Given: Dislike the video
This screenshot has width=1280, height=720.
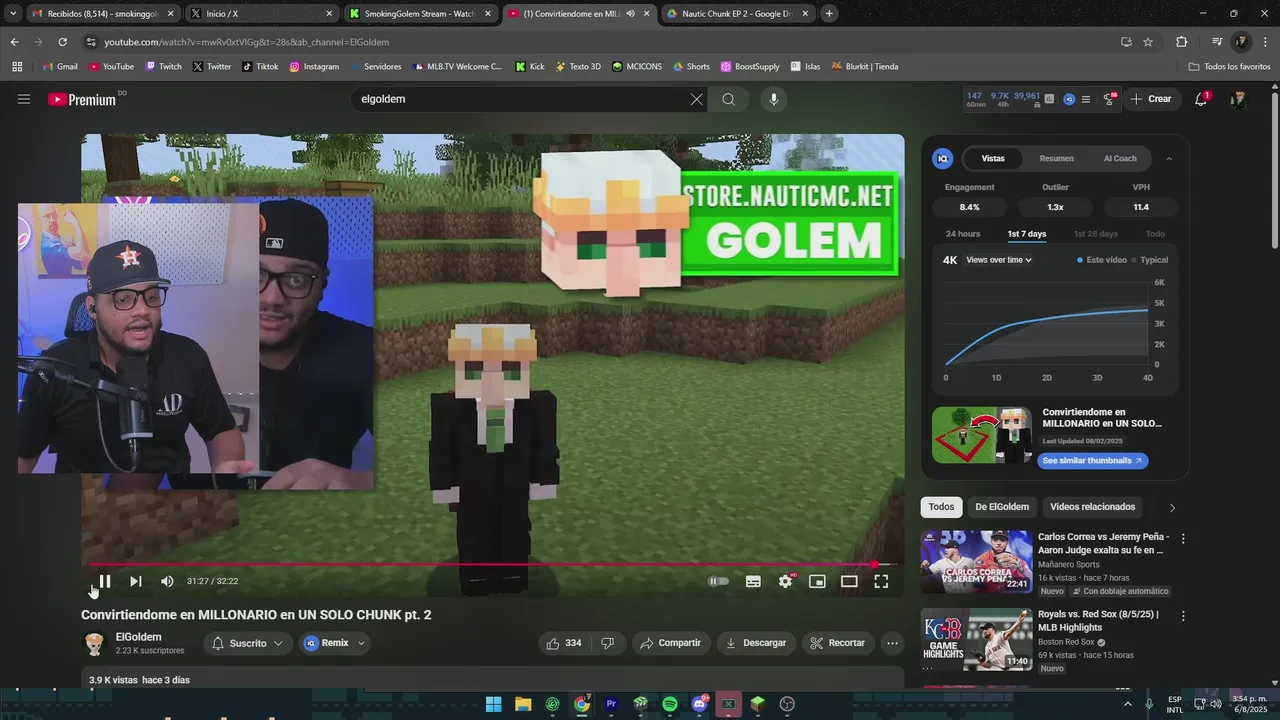Looking at the screenshot, I should pos(608,643).
